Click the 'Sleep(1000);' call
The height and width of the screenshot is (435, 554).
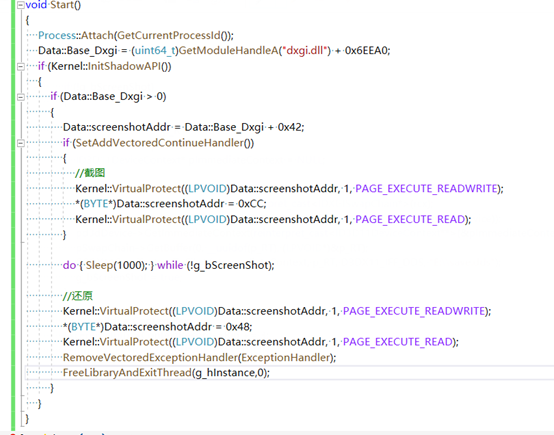[x=117, y=265]
